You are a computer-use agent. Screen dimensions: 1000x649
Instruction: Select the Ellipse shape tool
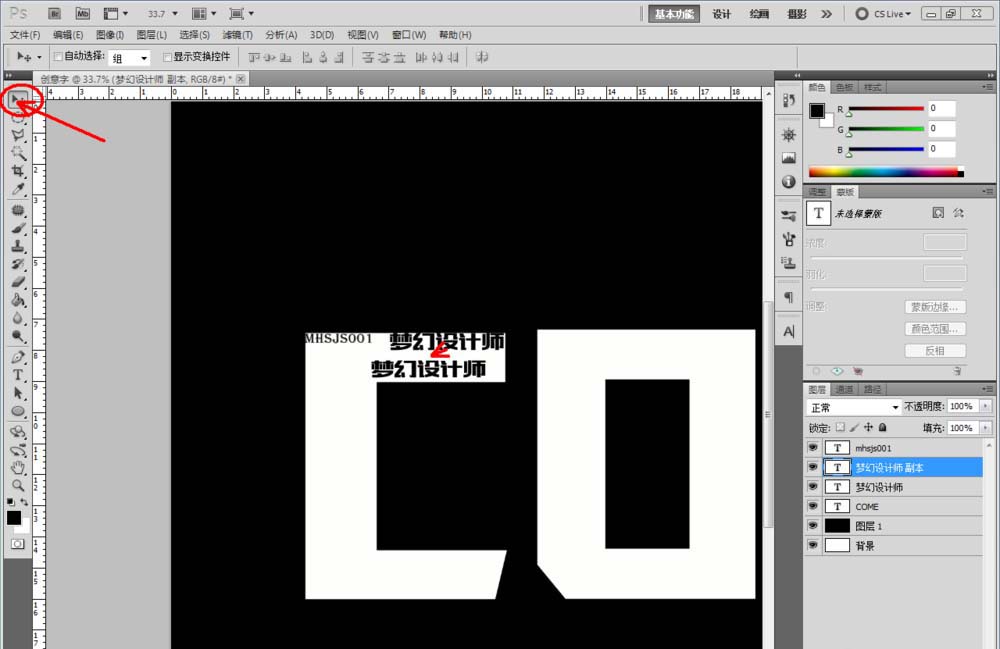coord(18,411)
